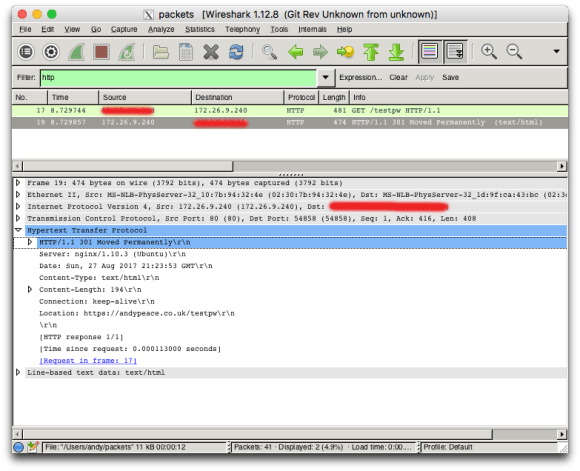Screen dimensions: 580x471
Task: Save this capture file icon
Action: [x=186, y=51]
